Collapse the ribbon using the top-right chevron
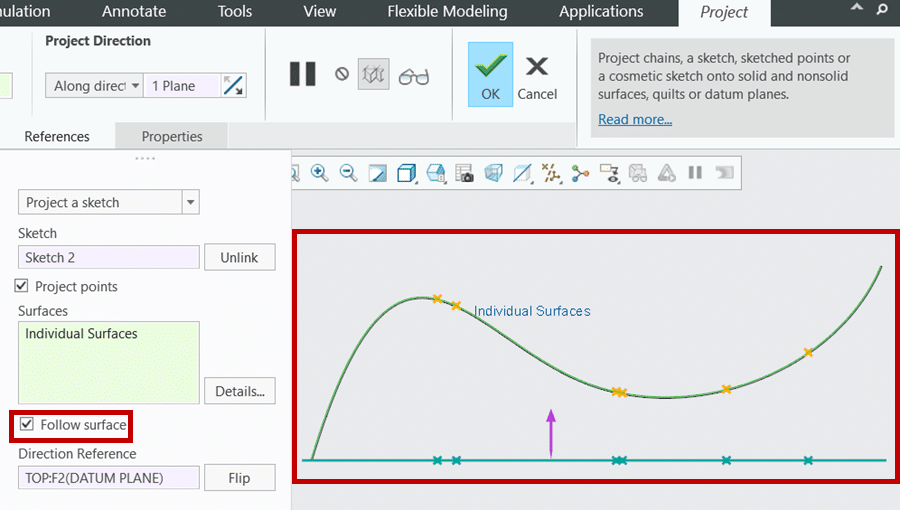This screenshot has width=900, height=510. point(857,8)
